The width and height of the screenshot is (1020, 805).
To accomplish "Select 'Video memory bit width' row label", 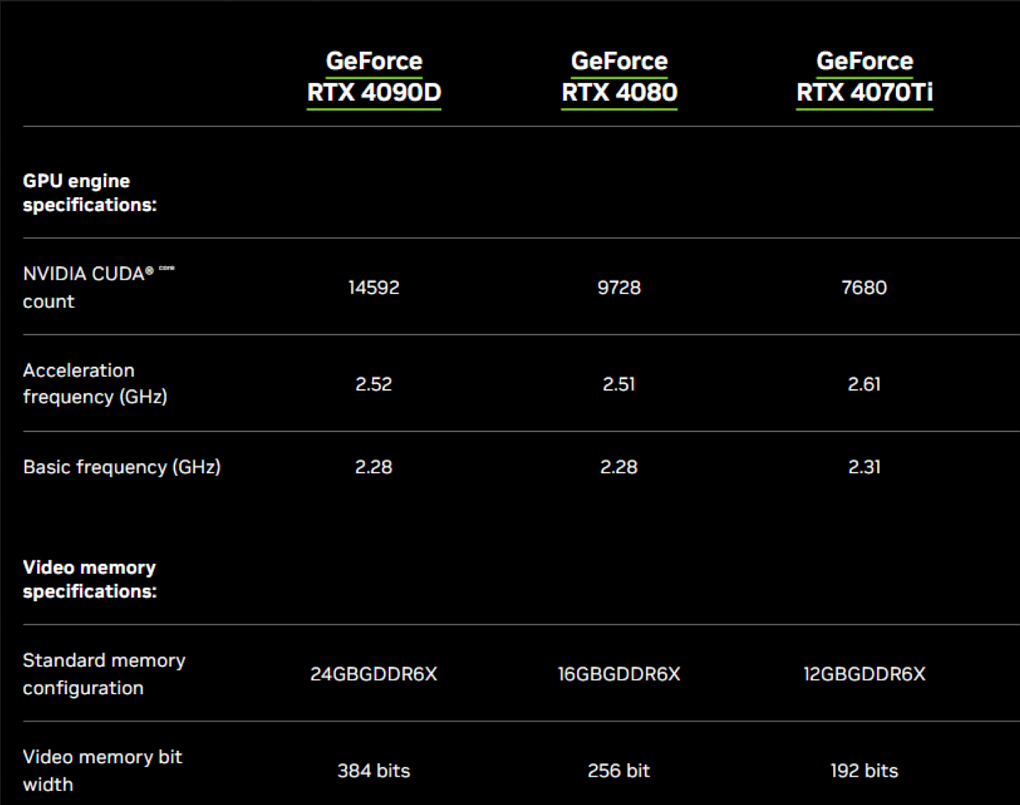I will click(103, 771).
